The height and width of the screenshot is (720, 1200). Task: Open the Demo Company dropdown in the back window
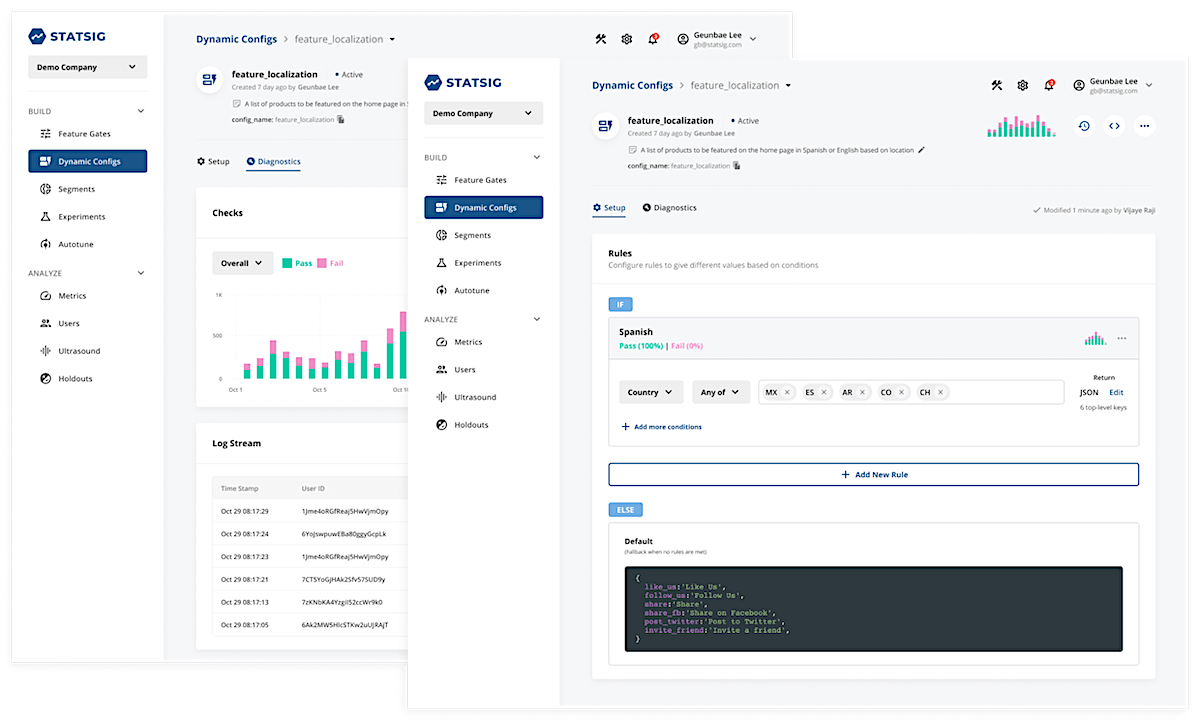pos(87,67)
